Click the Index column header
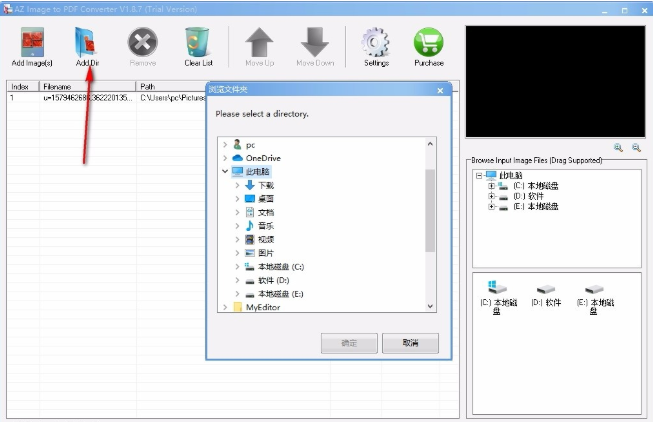This screenshot has height=422, width=653. (23, 87)
